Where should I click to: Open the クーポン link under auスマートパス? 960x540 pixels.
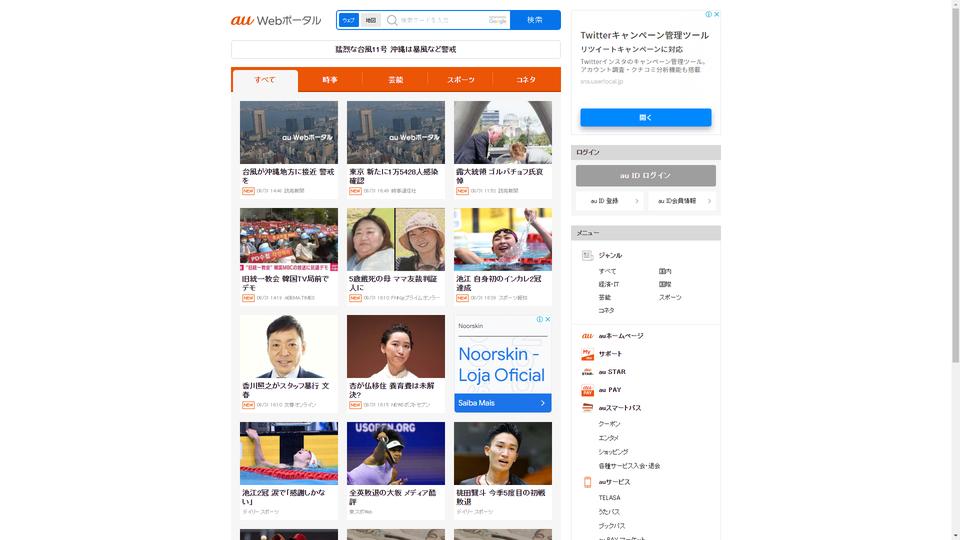609,424
